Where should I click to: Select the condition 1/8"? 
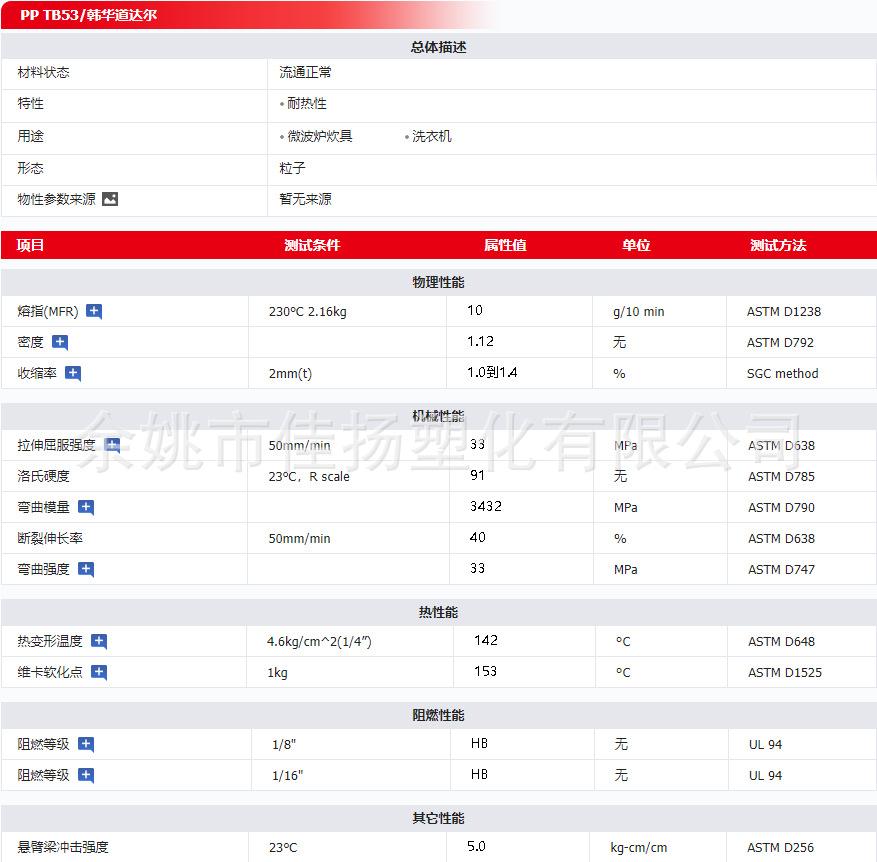[x=284, y=745]
